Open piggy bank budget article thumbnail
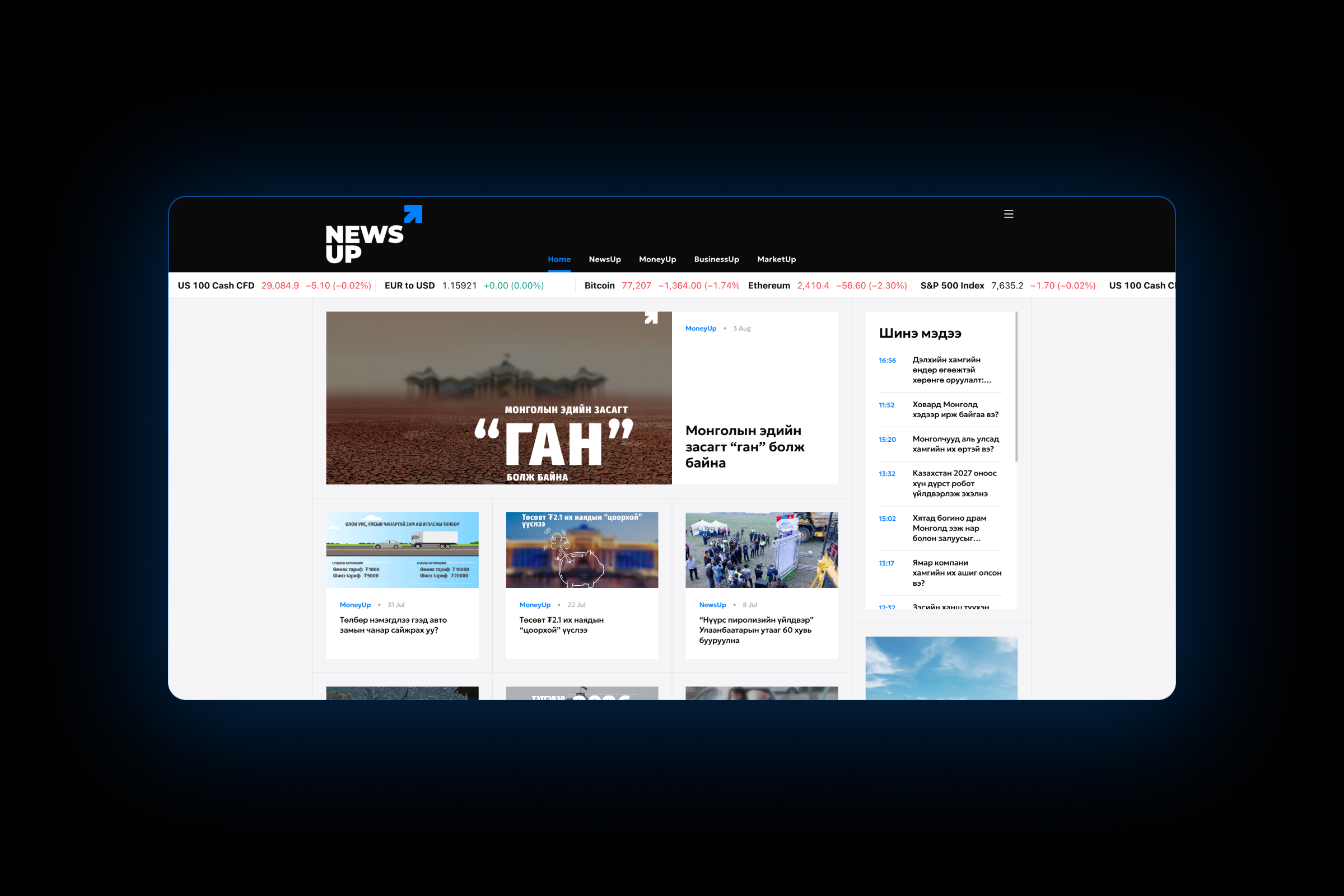1344x896 pixels. tap(582, 550)
